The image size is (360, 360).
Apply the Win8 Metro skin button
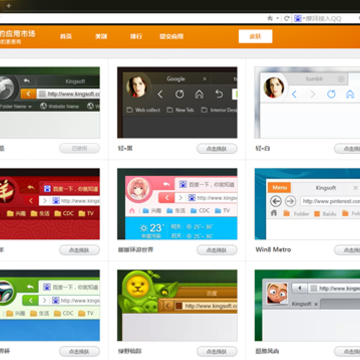[x=347, y=250]
